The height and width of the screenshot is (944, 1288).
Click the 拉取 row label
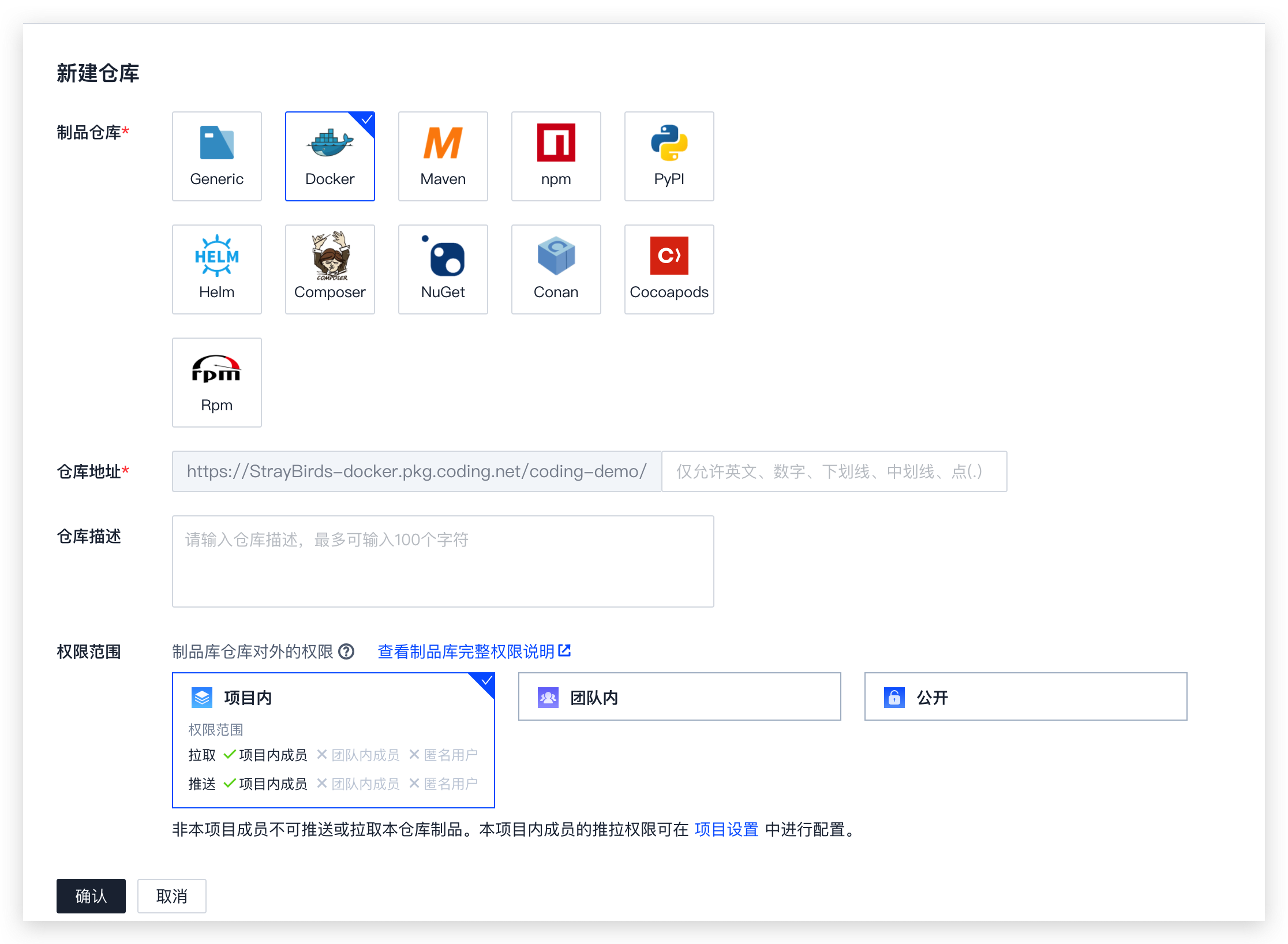pos(201,755)
